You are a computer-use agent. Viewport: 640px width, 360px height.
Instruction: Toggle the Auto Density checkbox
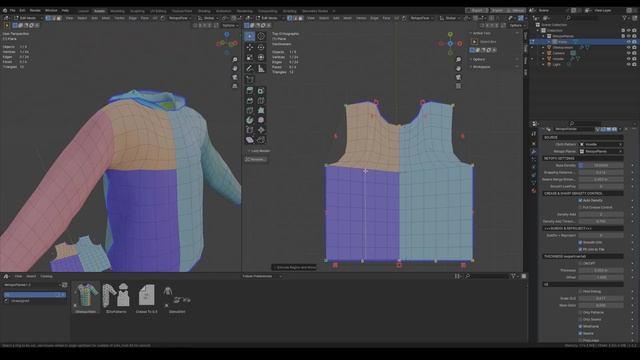580,200
